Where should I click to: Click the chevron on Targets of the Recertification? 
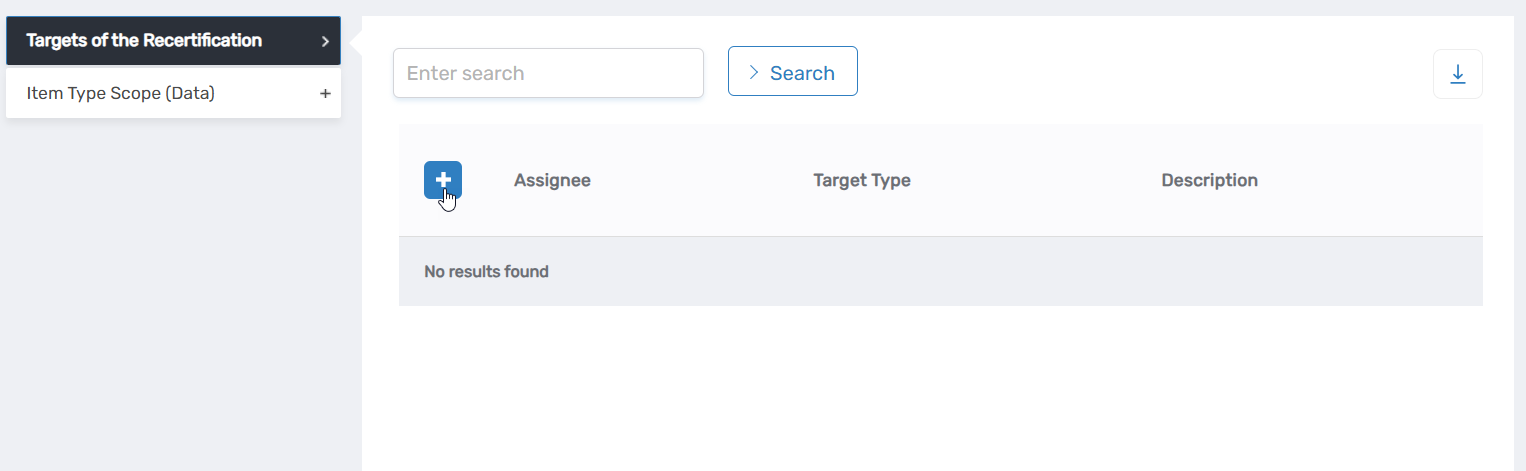[x=325, y=42]
